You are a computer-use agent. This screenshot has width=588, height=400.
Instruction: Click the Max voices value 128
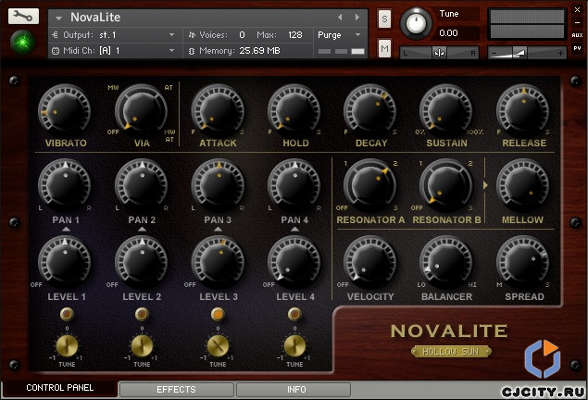(x=295, y=35)
